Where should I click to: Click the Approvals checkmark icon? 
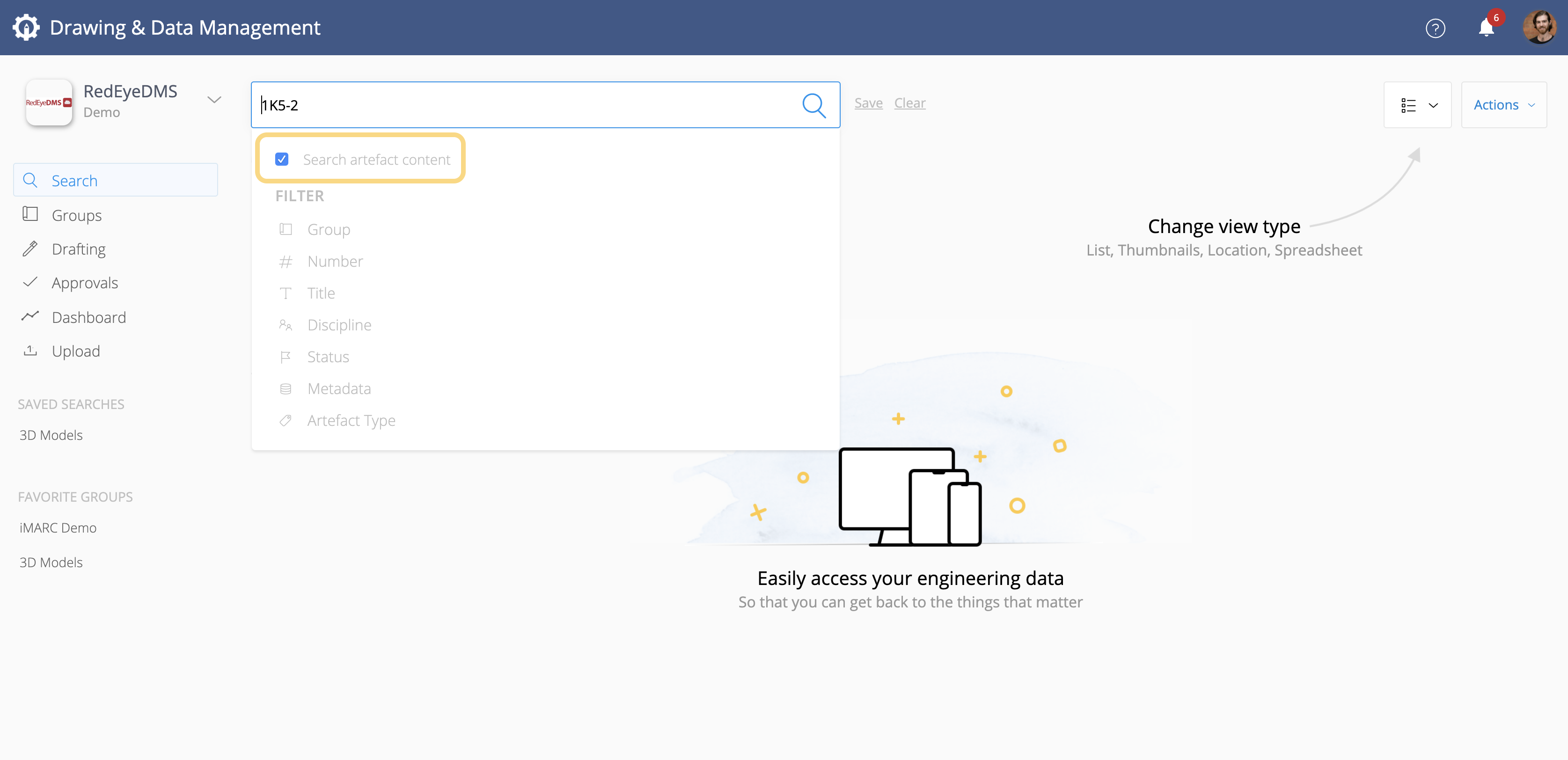pyautogui.click(x=30, y=282)
